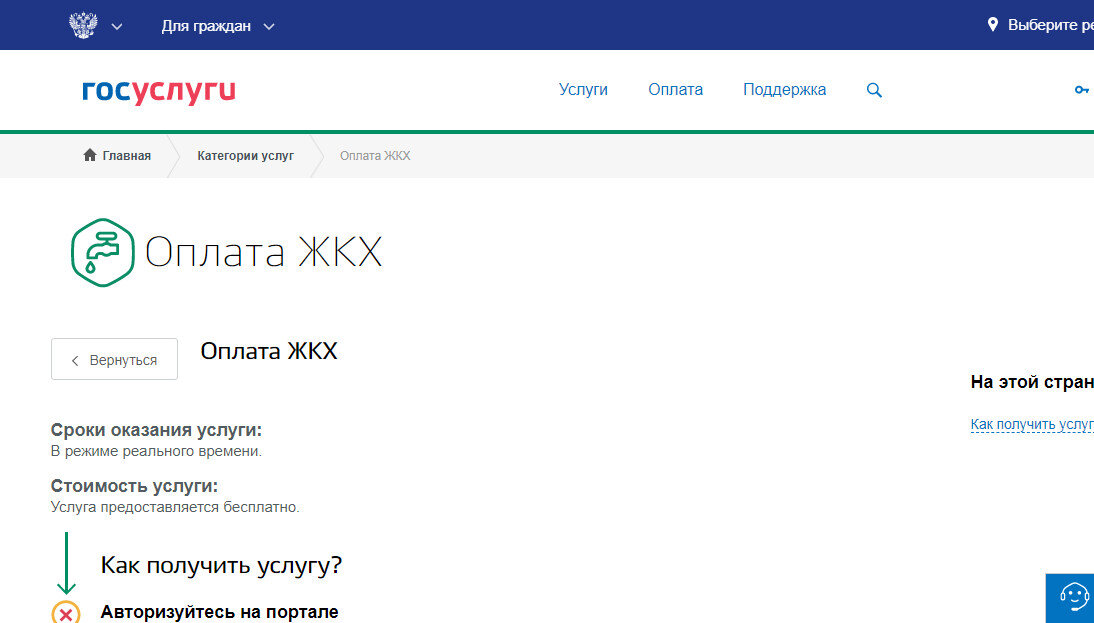Open the Поддержка menu item
The height and width of the screenshot is (623, 1094).
tap(784, 89)
